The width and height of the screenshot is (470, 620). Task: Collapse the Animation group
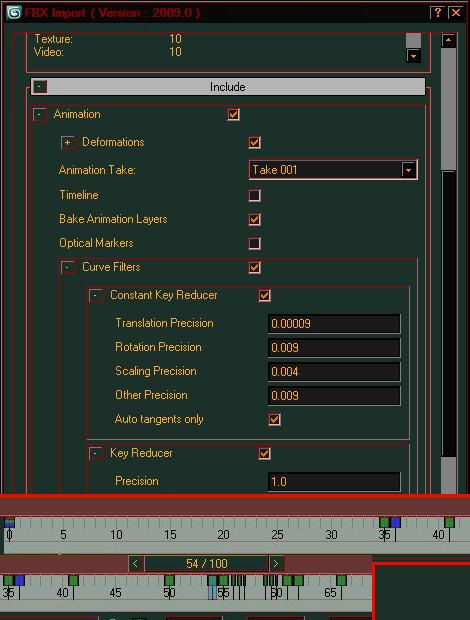pyautogui.click(x=40, y=115)
